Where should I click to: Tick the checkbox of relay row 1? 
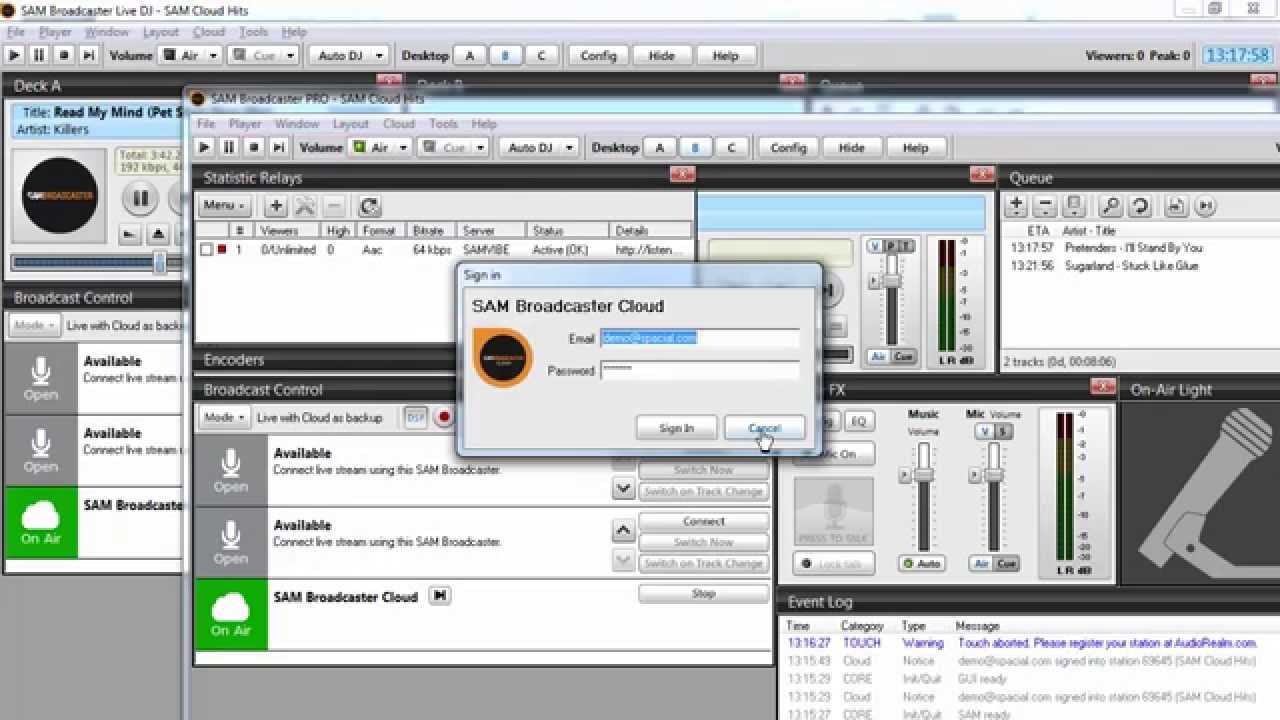[x=206, y=250]
